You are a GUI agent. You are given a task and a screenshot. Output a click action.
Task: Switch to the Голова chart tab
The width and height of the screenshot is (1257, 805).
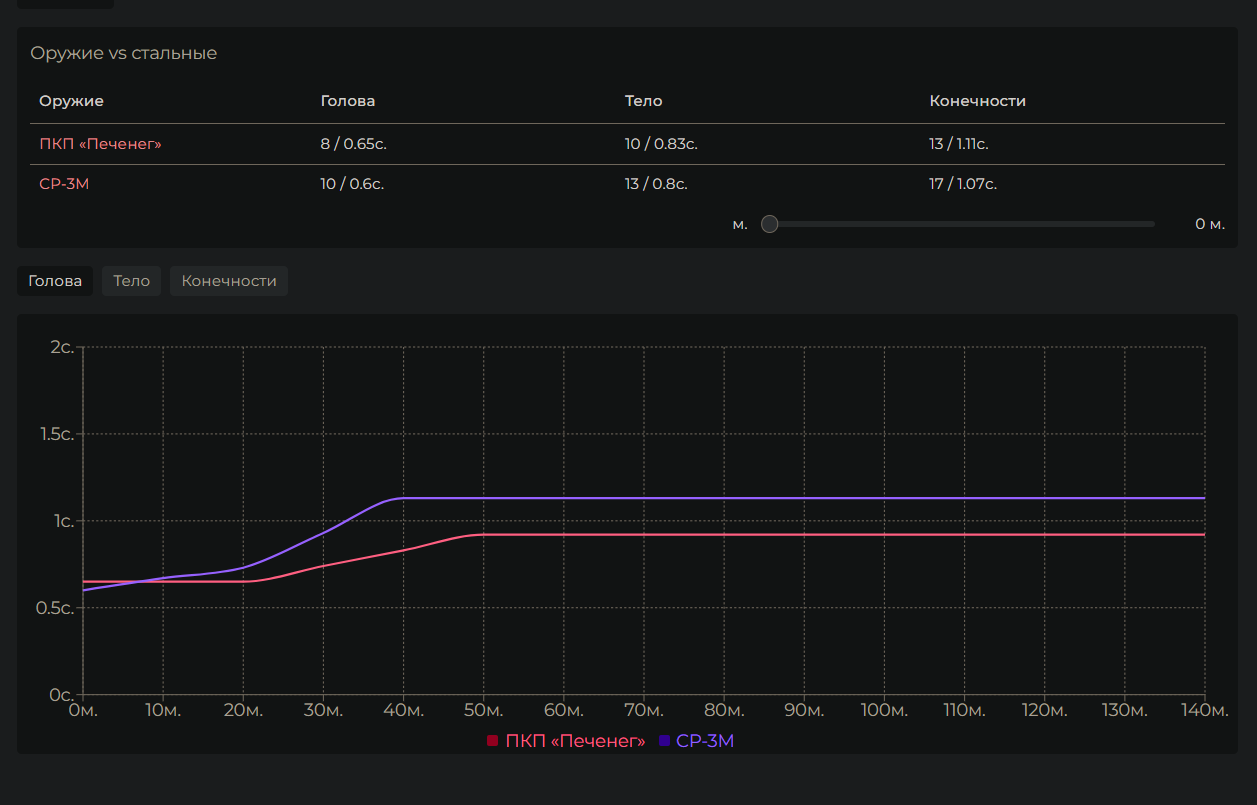55,281
